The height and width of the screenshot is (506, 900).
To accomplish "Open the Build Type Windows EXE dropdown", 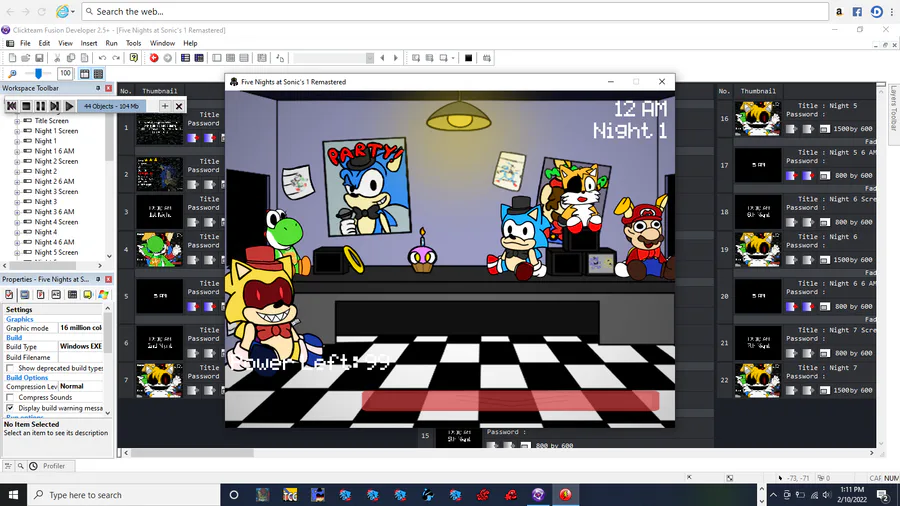I will point(81,346).
